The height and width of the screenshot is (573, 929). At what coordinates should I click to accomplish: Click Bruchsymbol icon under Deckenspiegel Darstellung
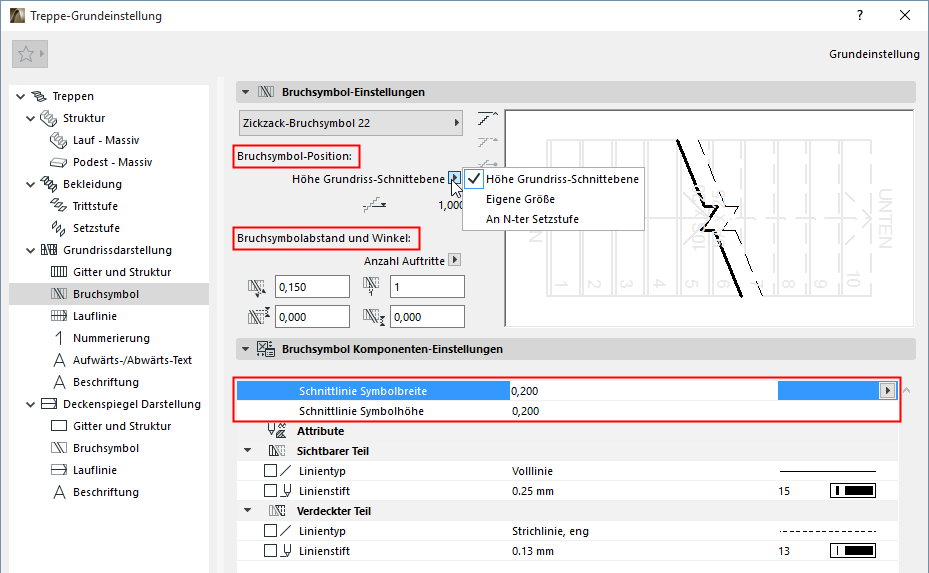coord(59,447)
